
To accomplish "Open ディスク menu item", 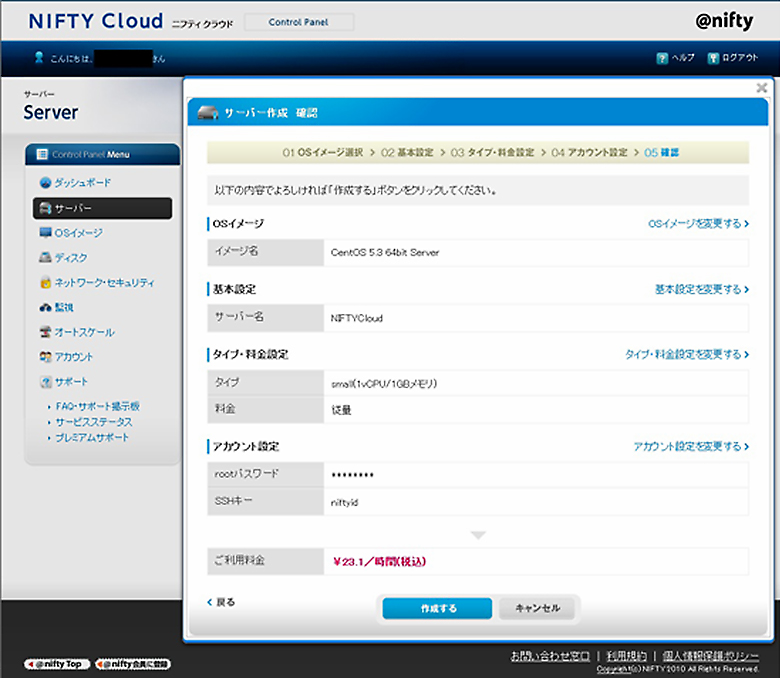I will click(x=71, y=258).
